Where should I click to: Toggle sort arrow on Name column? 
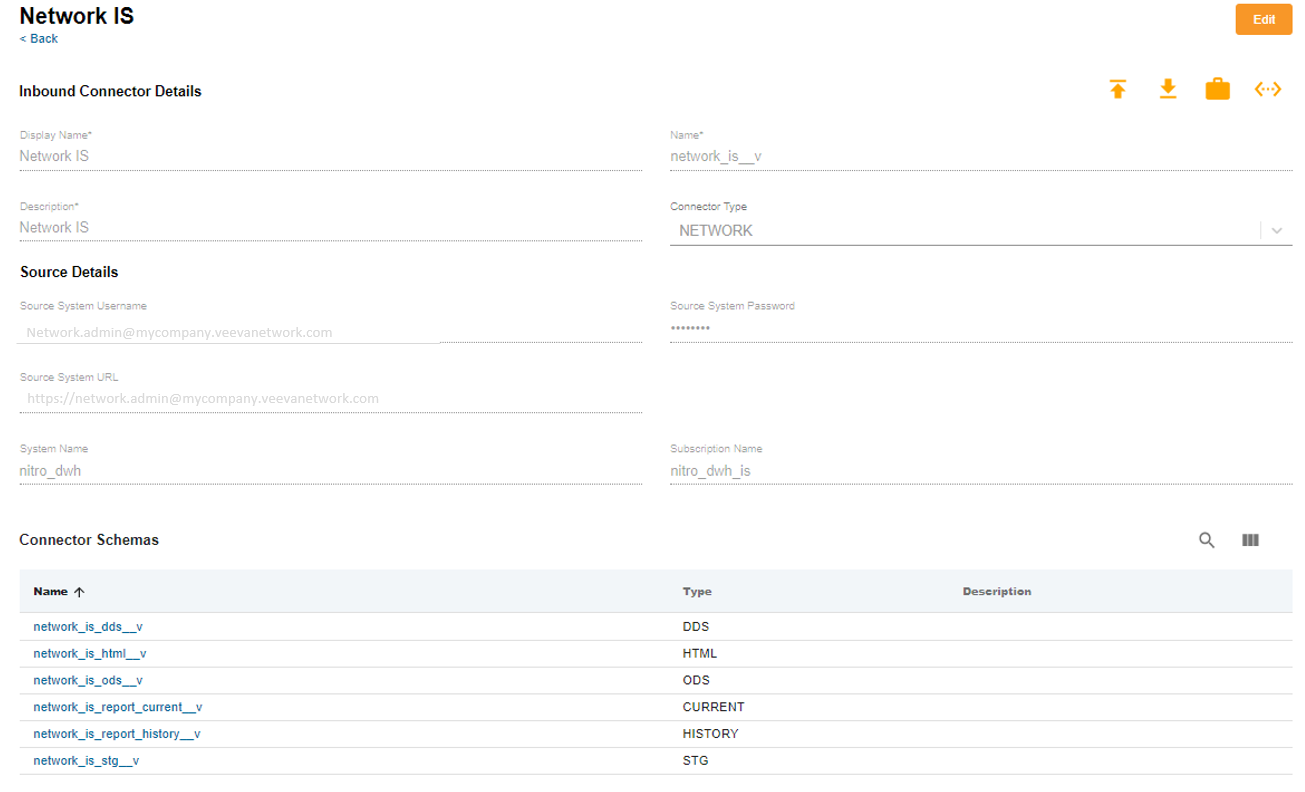79,592
